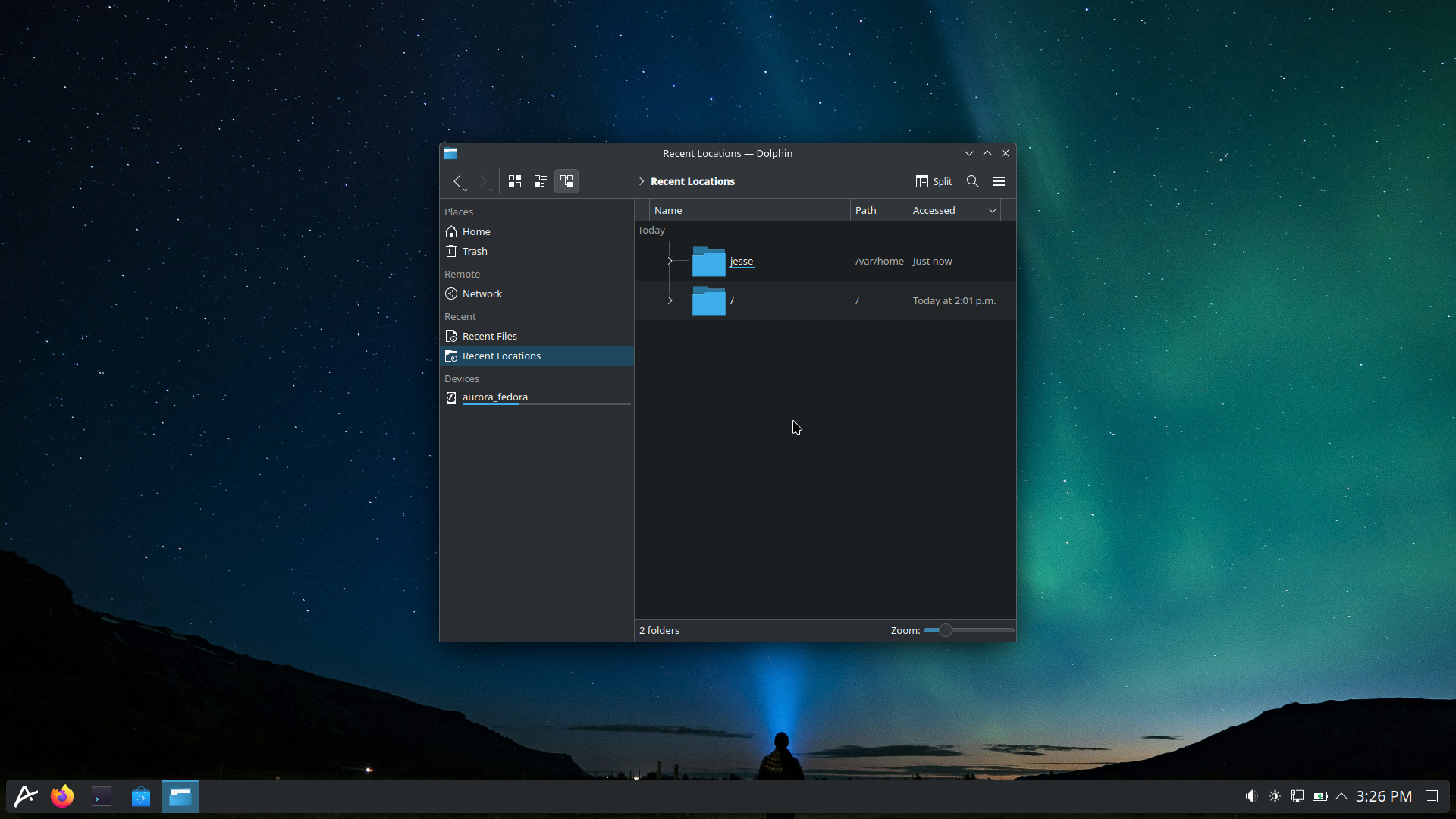1456x819 pixels.
Task: Open back button history dropdown arrow
Action: click(466, 190)
